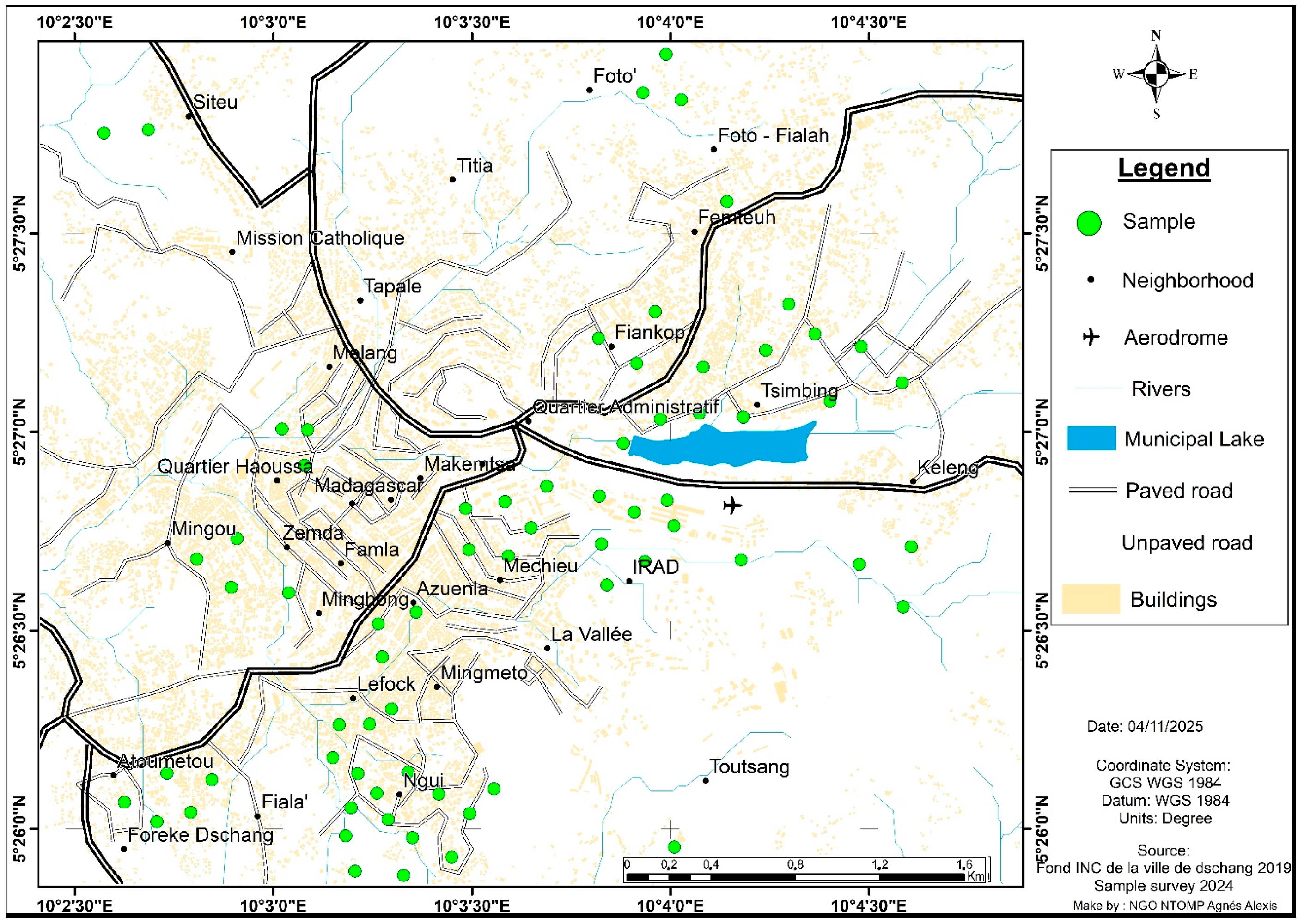Click the Paved road double-line legend symbol
The height and width of the screenshot is (924, 1304).
pyautogui.click(x=1092, y=491)
